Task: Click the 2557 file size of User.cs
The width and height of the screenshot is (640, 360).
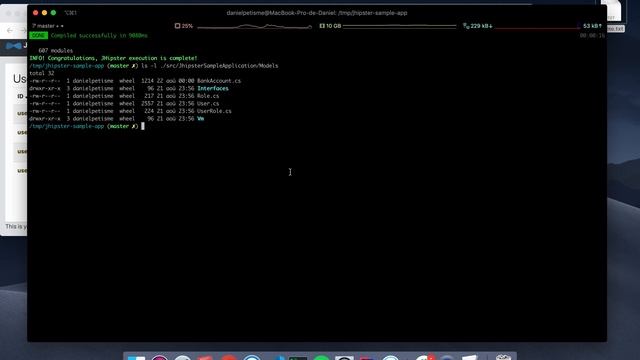Action: pyautogui.click(x=147, y=104)
